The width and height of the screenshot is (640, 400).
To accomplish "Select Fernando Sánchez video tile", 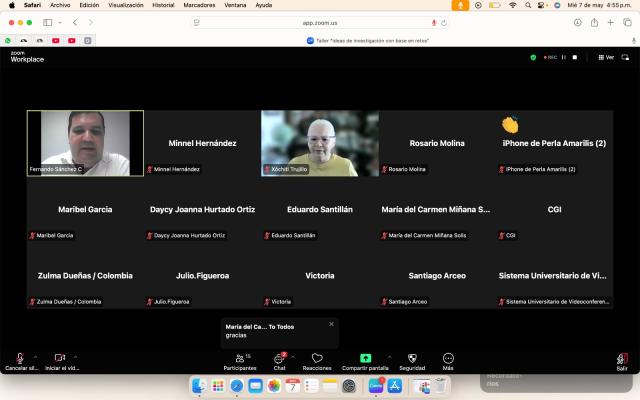I will click(85, 142).
